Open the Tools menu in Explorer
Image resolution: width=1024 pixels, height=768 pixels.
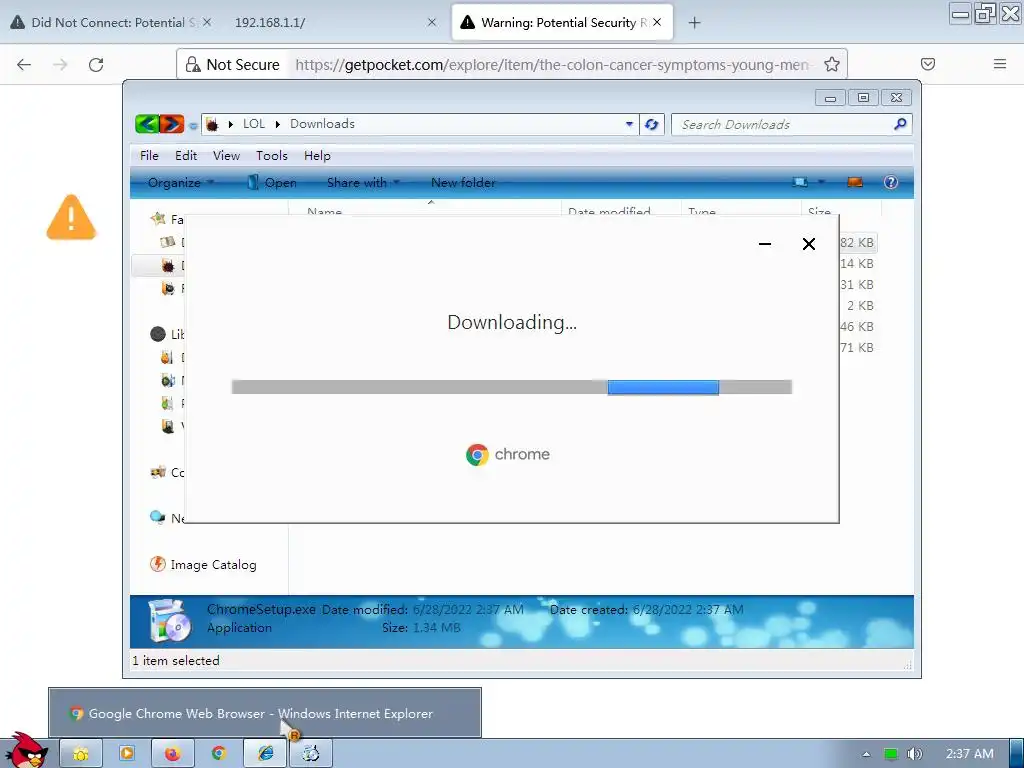click(272, 155)
